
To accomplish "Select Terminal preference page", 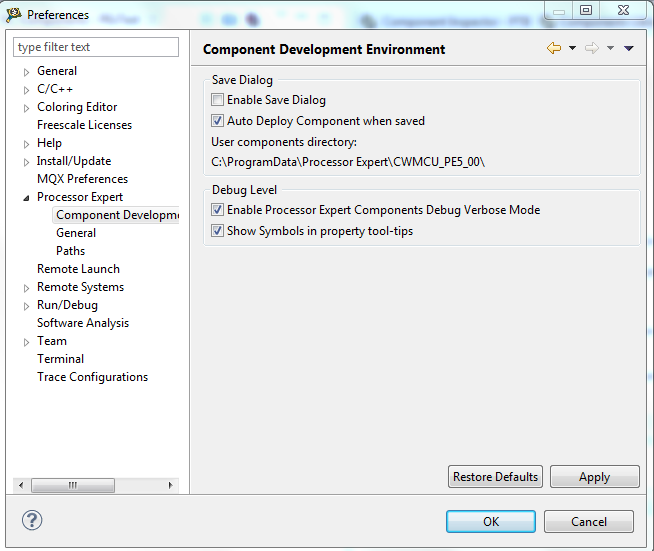I will [60, 359].
